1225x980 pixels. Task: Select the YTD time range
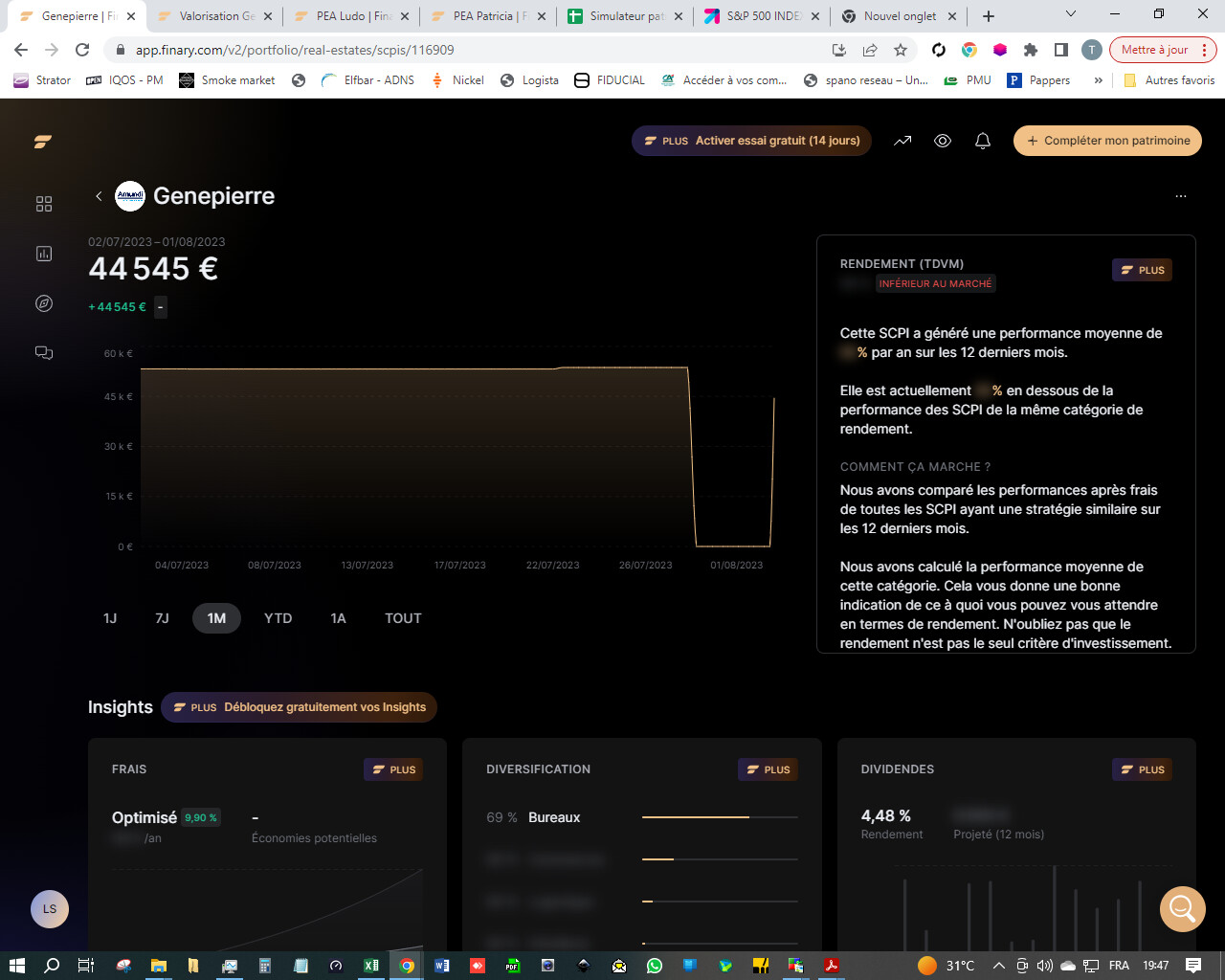[x=278, y=618]
